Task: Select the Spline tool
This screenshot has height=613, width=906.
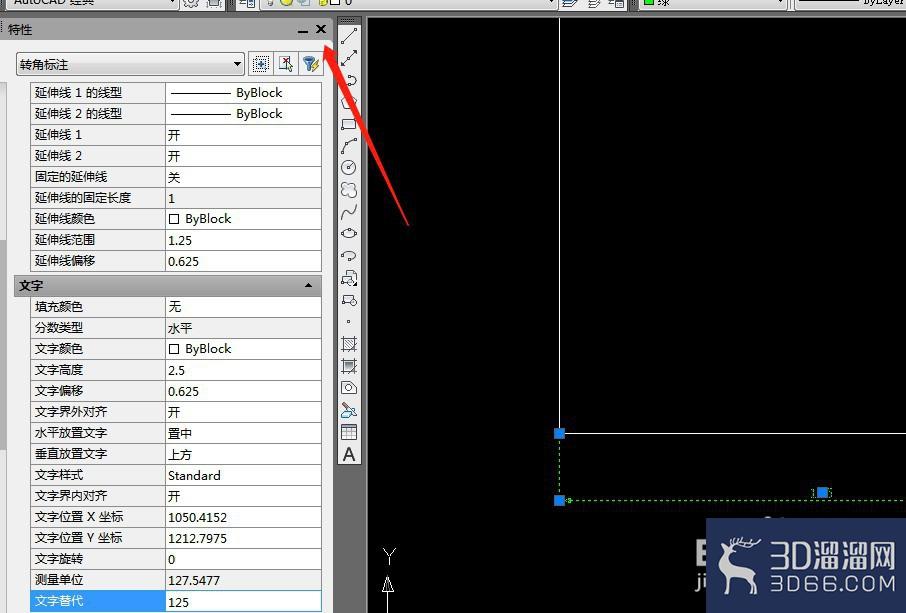Action: click(x=349, y=211)
